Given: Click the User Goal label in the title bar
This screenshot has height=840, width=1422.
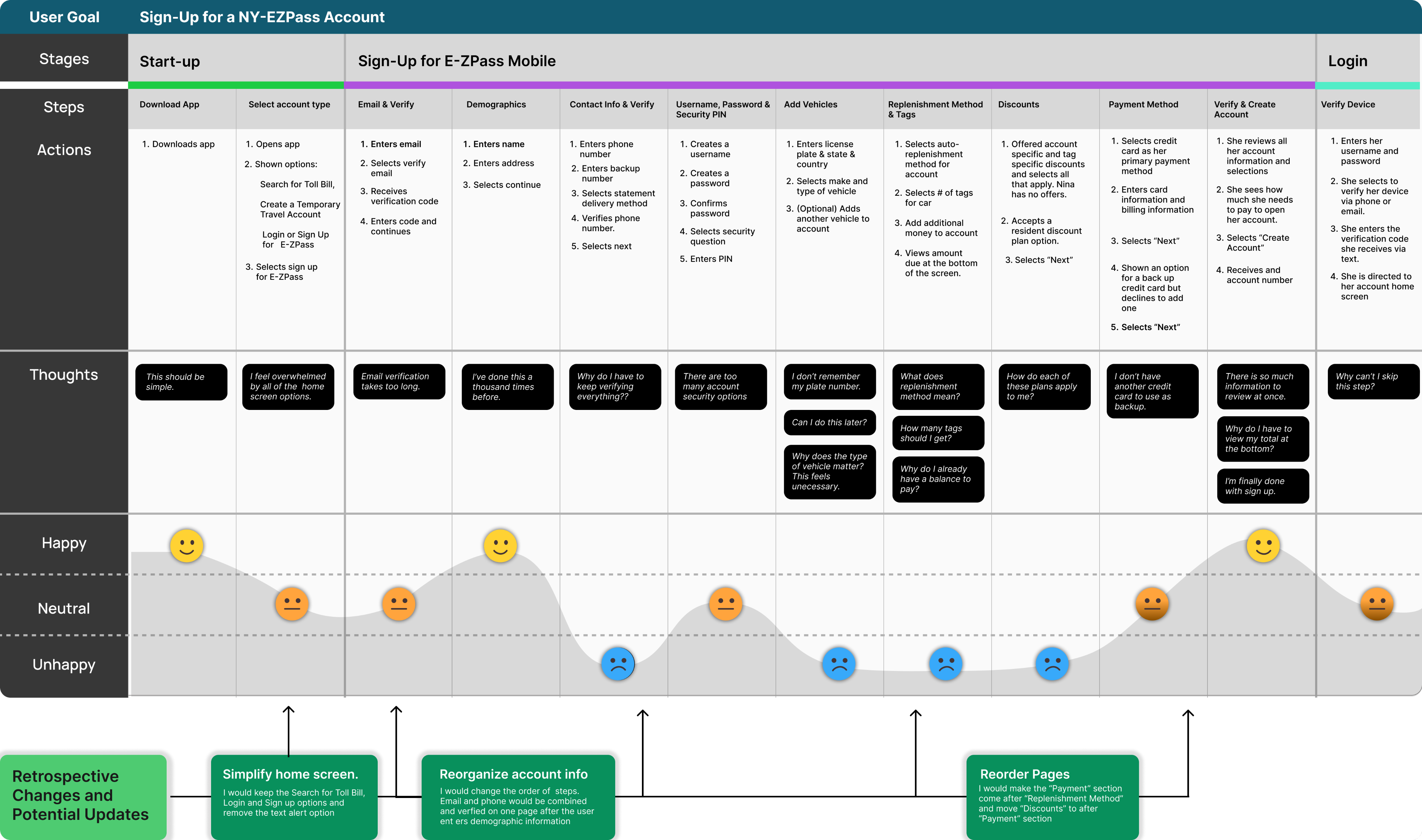Looking at the screenshot, I should [65, 17].
